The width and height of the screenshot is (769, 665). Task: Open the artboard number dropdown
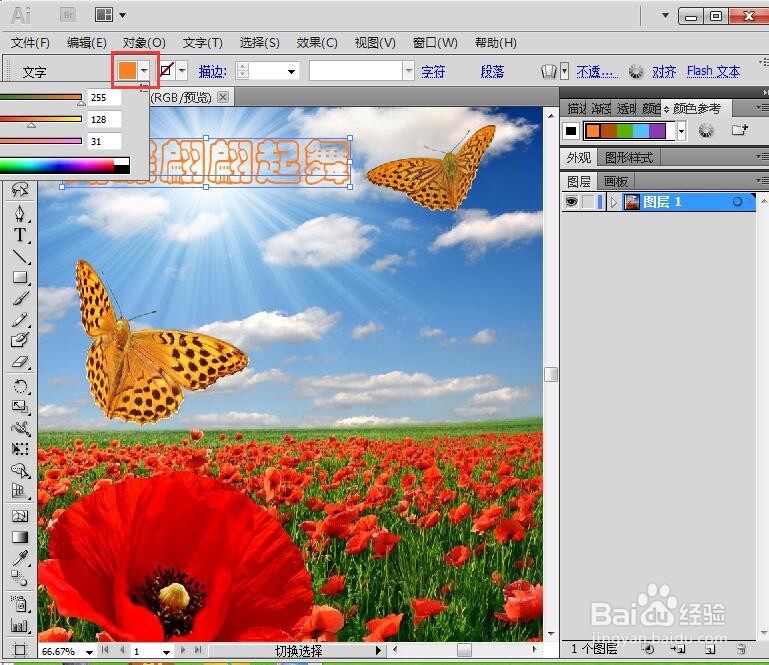pyautogui.click(x=166, y=652)
